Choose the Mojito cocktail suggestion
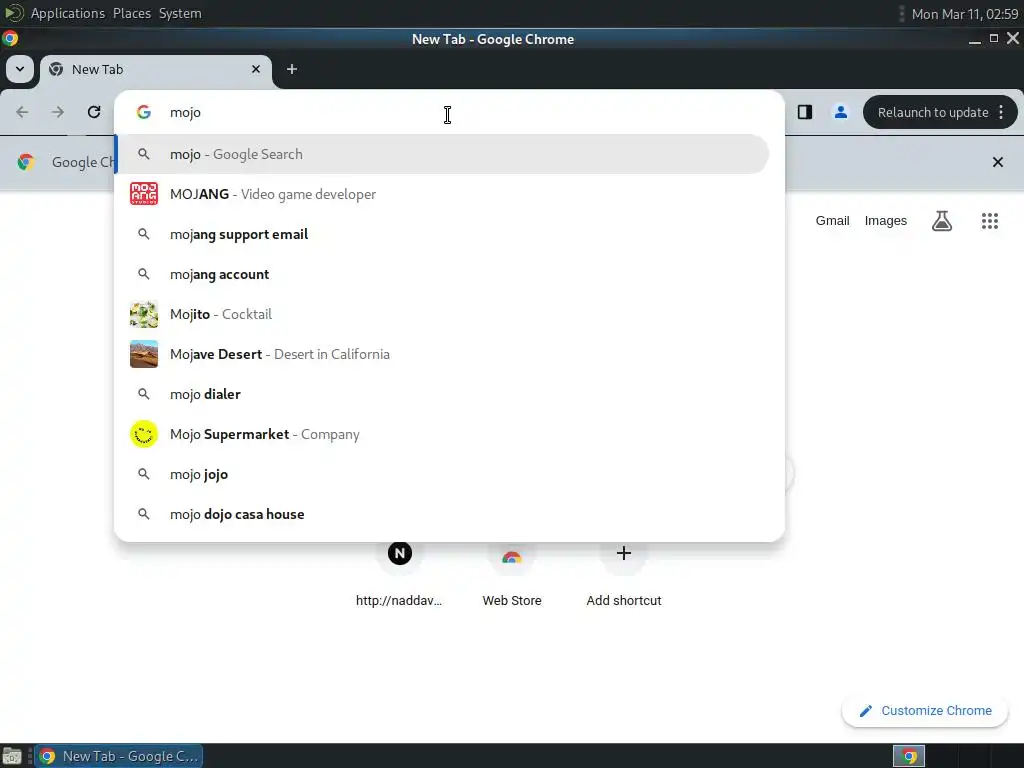 [x=442, y=314]
